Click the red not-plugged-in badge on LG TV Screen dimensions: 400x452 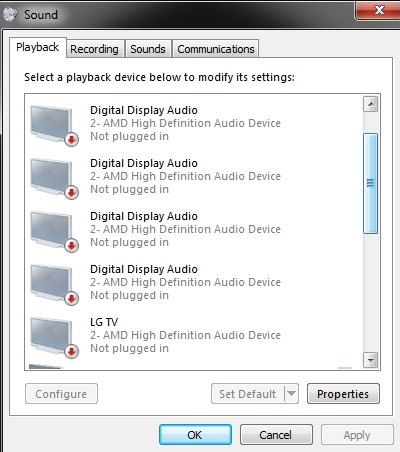[x=71, y=352]
